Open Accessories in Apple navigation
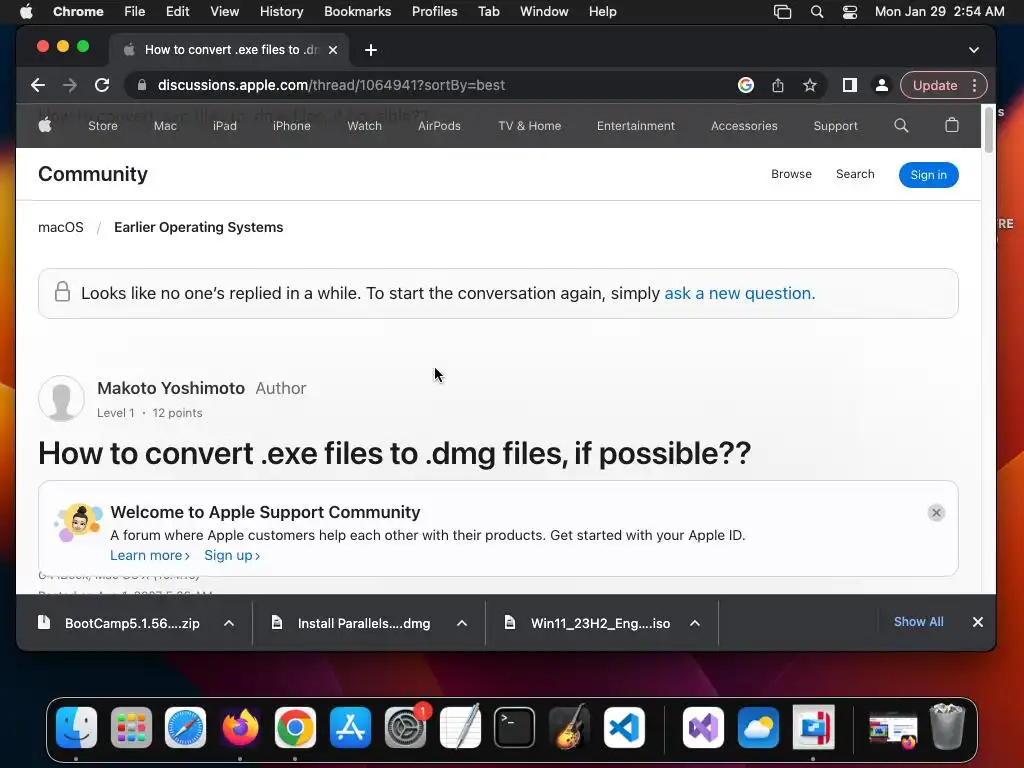Image resolution: width=1024 pixels, height=768 pixels. [x=744, y=125]
